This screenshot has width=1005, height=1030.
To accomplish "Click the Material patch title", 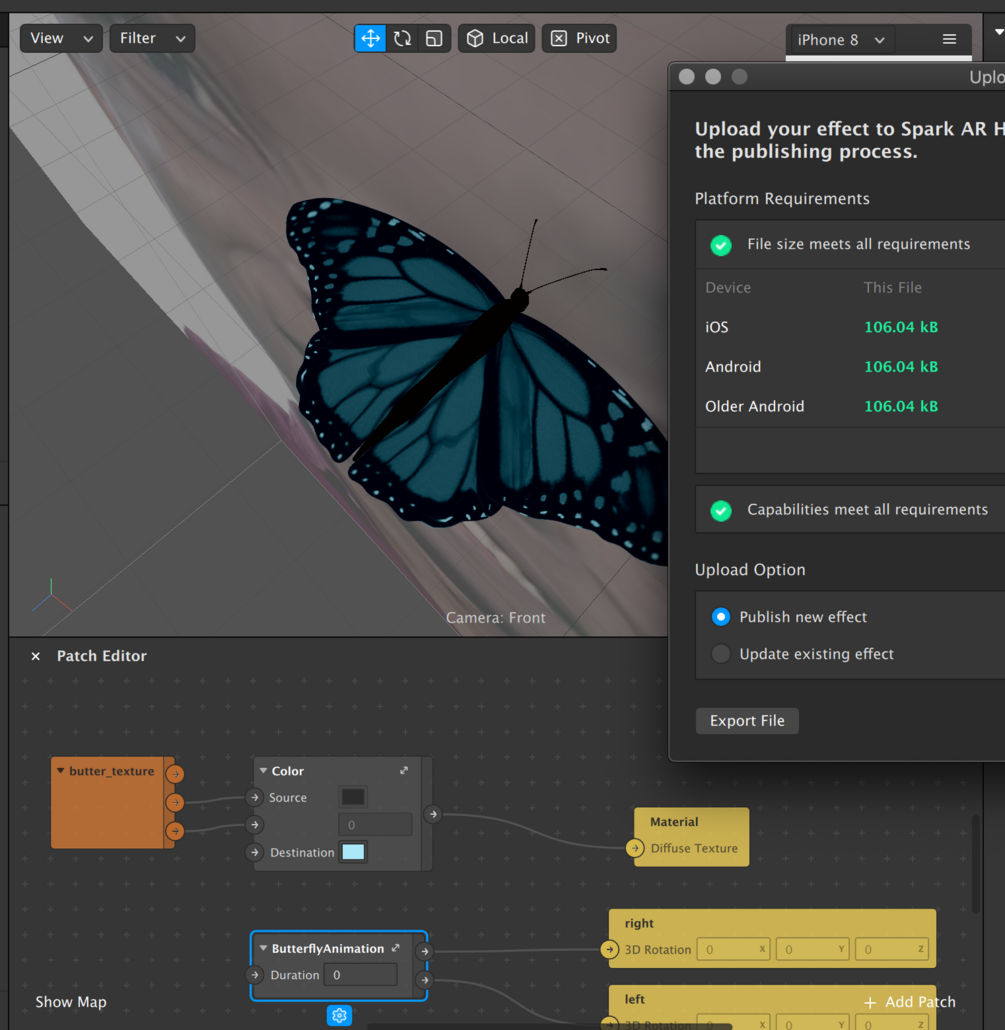I will [x=674, y=822].
